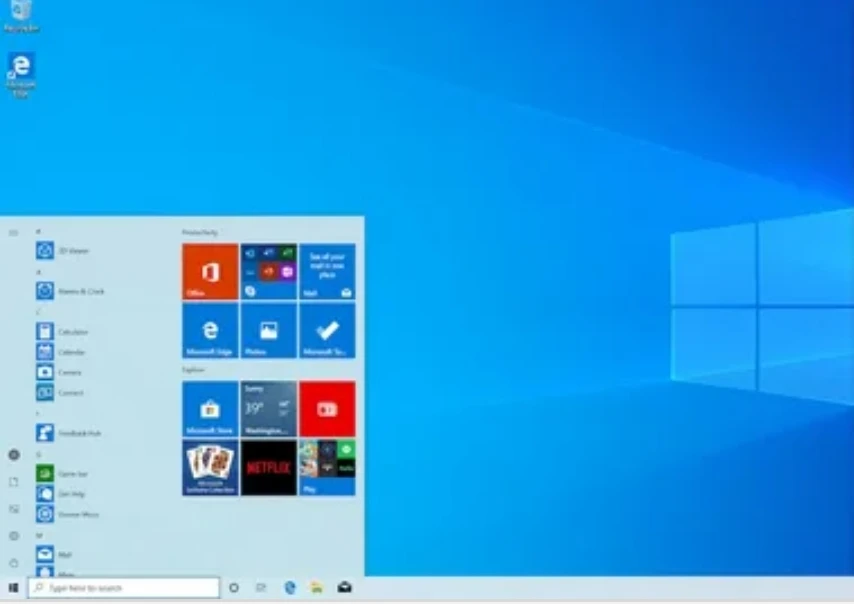854x604 pixels.
Task: Open Cortana from the taskbar
Action: coord(234,588)
